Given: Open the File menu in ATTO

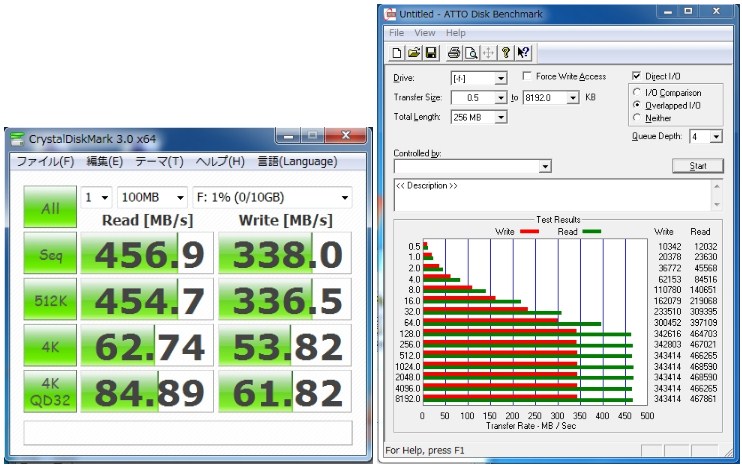Looking at the screenshot, I should (x=396, y=33).
